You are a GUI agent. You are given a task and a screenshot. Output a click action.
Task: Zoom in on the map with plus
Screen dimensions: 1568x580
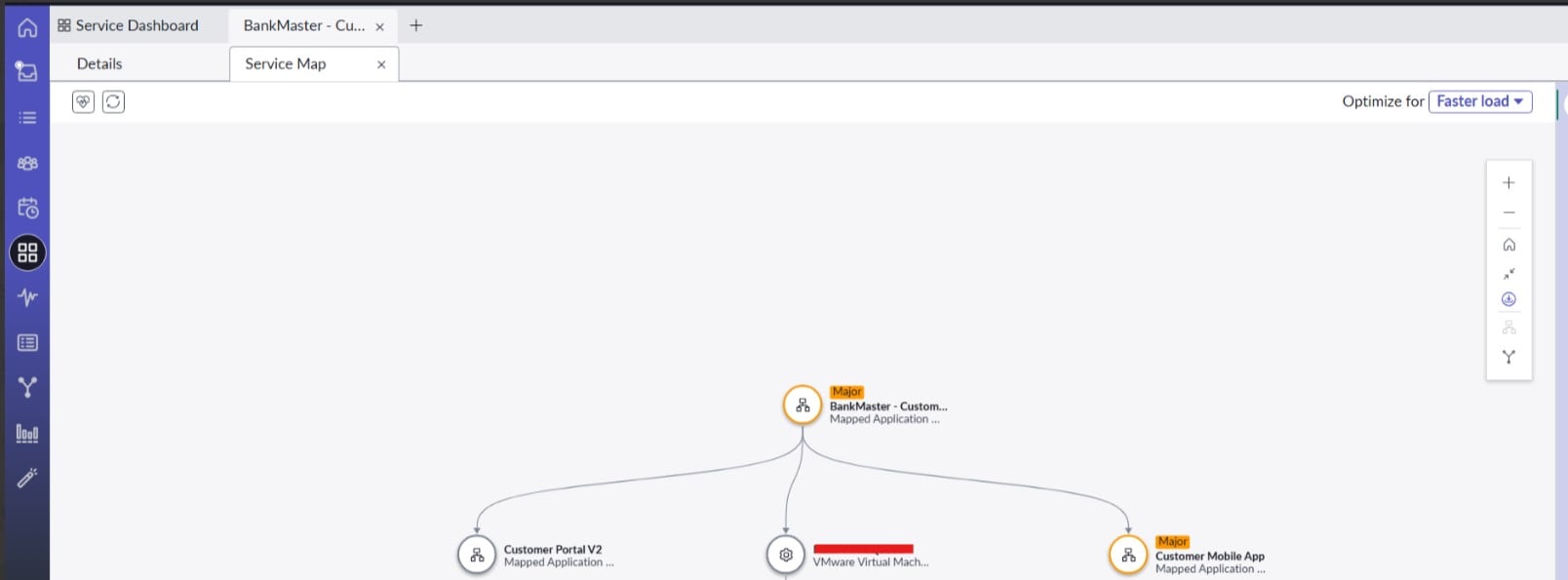(x=1509, y=183)
